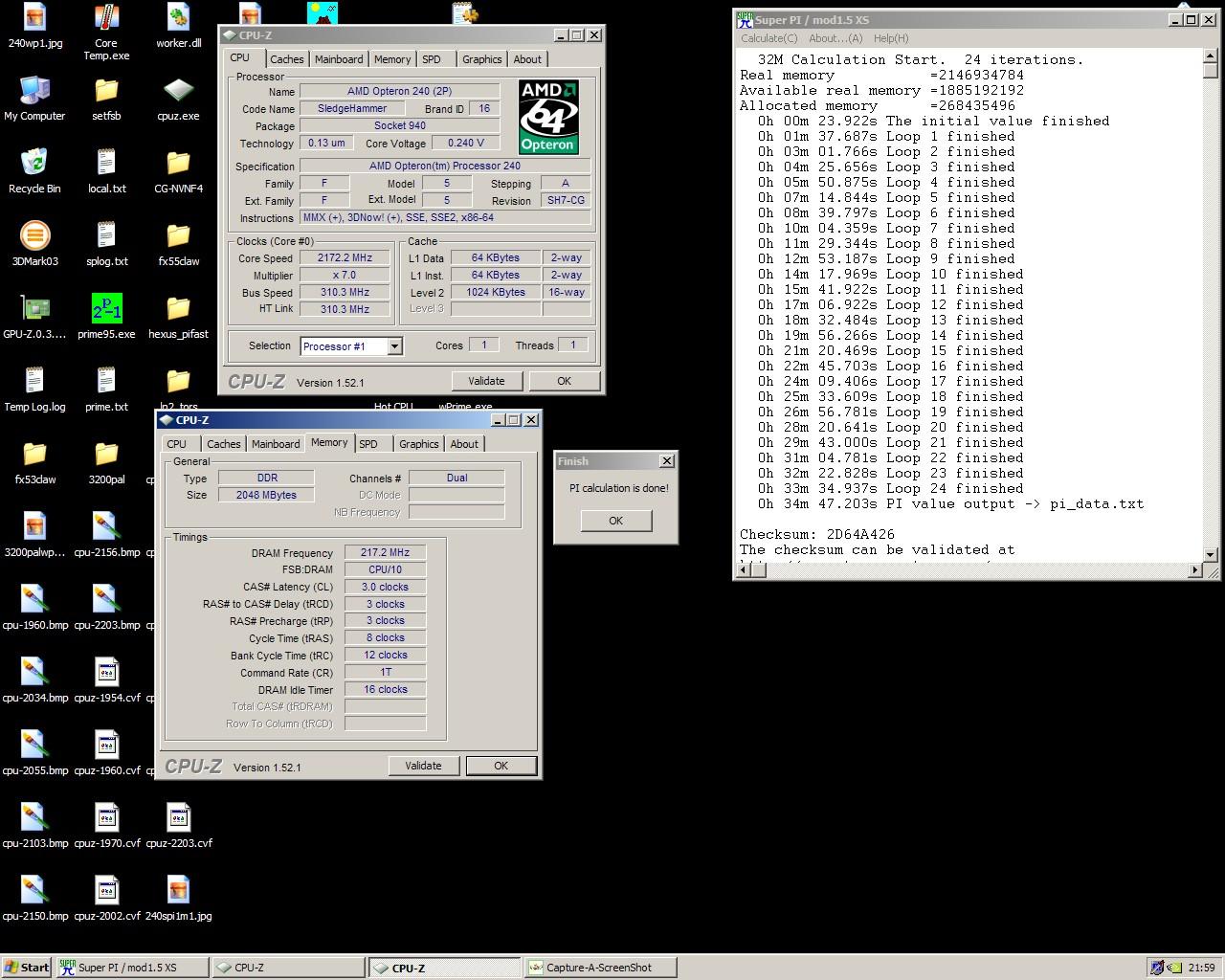This screenshot has height=980, width=1225.
Task: Open cpu-2156.bmp image file
Action: 106,534
